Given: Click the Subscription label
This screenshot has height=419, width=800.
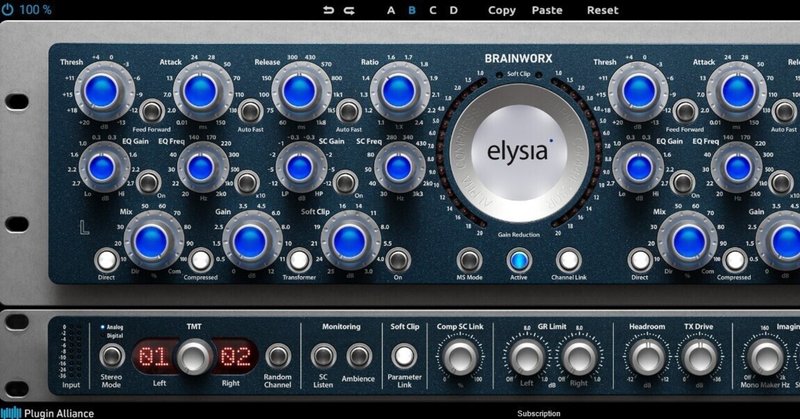Looking at the screenshot, I should point(539,413).
